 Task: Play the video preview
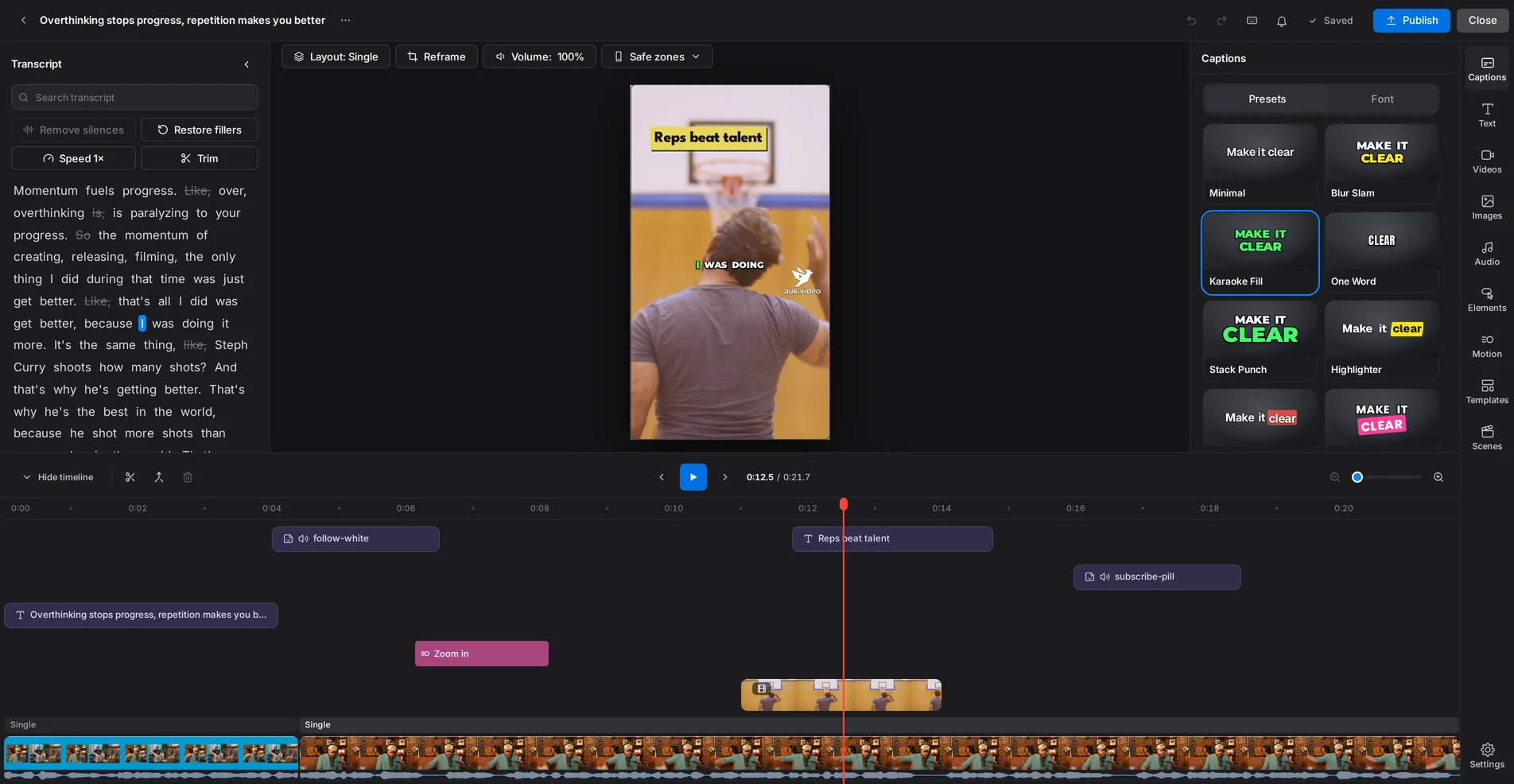(x=693, y=477)
